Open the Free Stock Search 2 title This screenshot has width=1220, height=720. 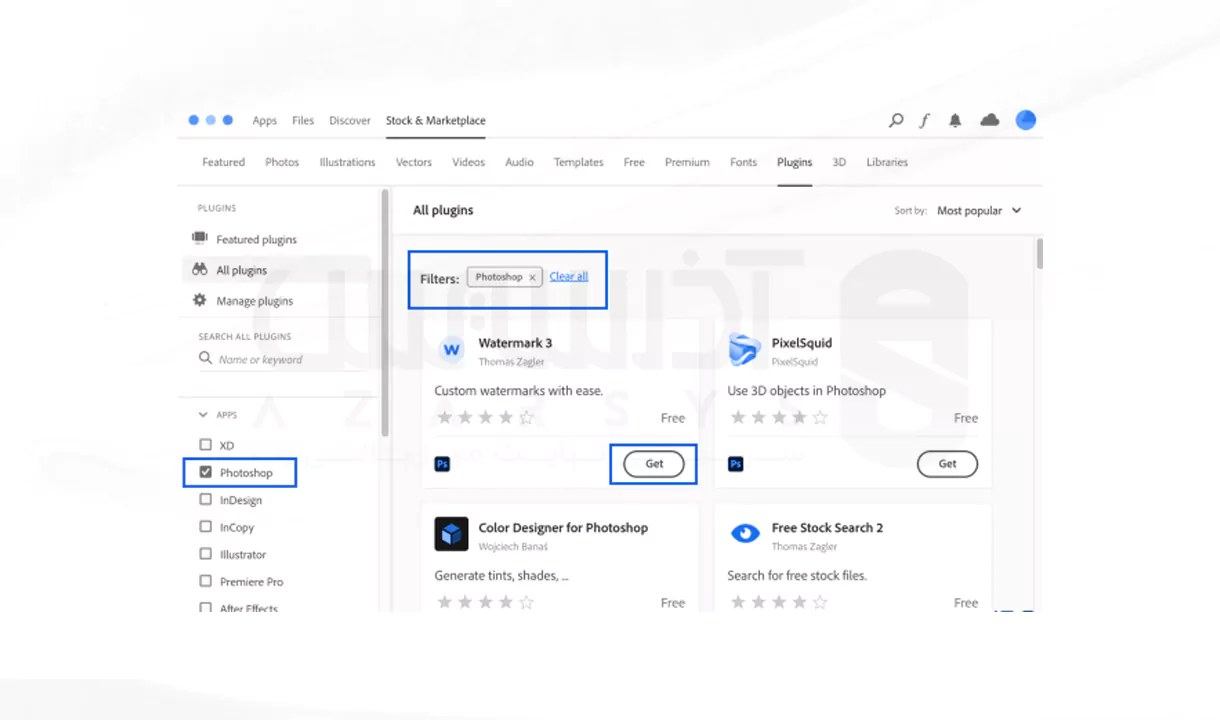pyautogui.click(x=827, y=528)
